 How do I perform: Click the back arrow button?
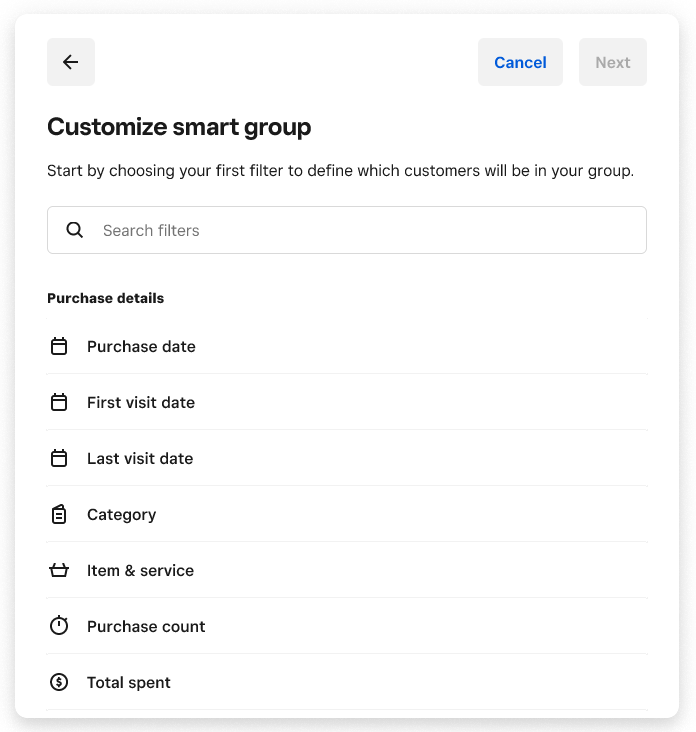pyautogui.click(x=71, y=62)
